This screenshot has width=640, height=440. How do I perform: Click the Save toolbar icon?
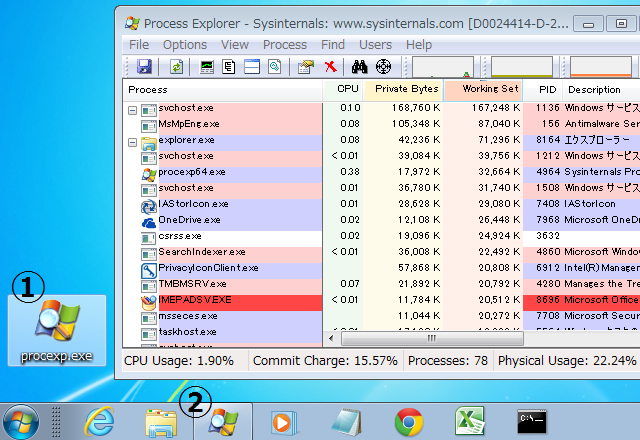point(144,67)
